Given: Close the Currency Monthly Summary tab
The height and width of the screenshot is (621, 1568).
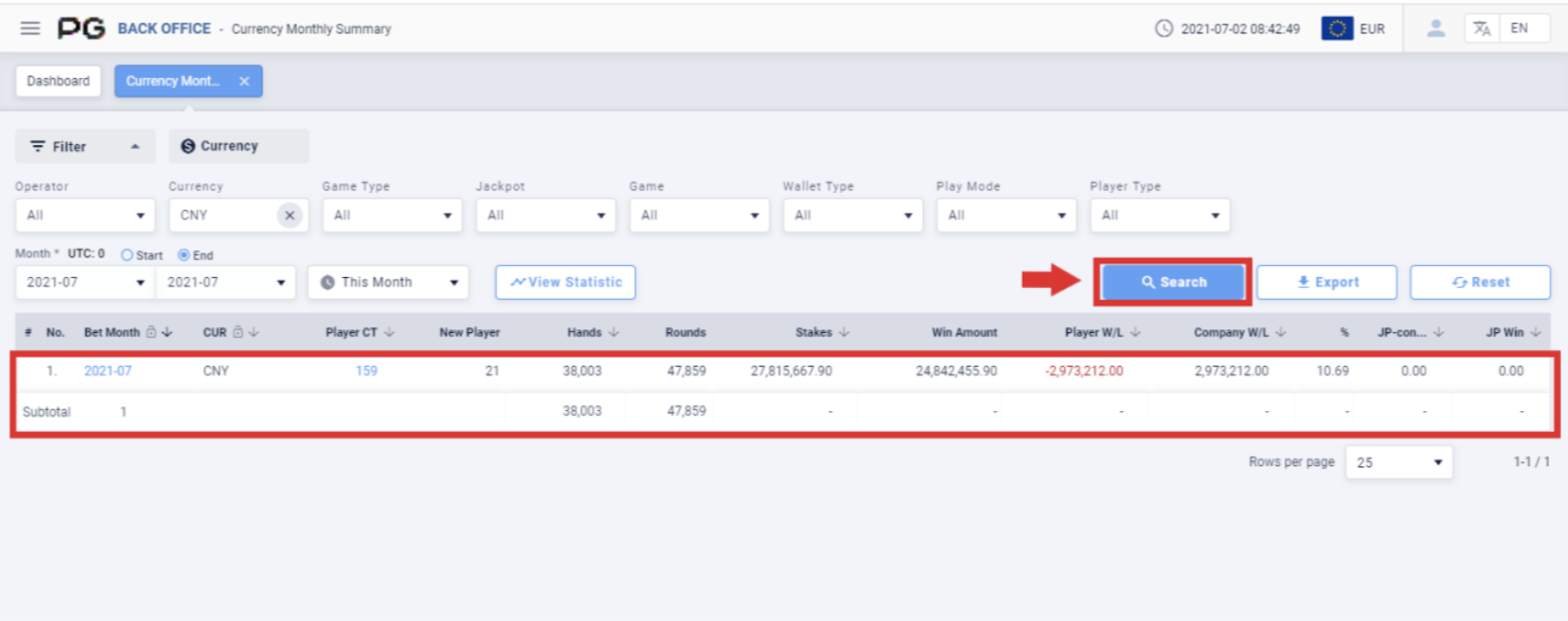Looking at the screenshot, I should point(245,81).
